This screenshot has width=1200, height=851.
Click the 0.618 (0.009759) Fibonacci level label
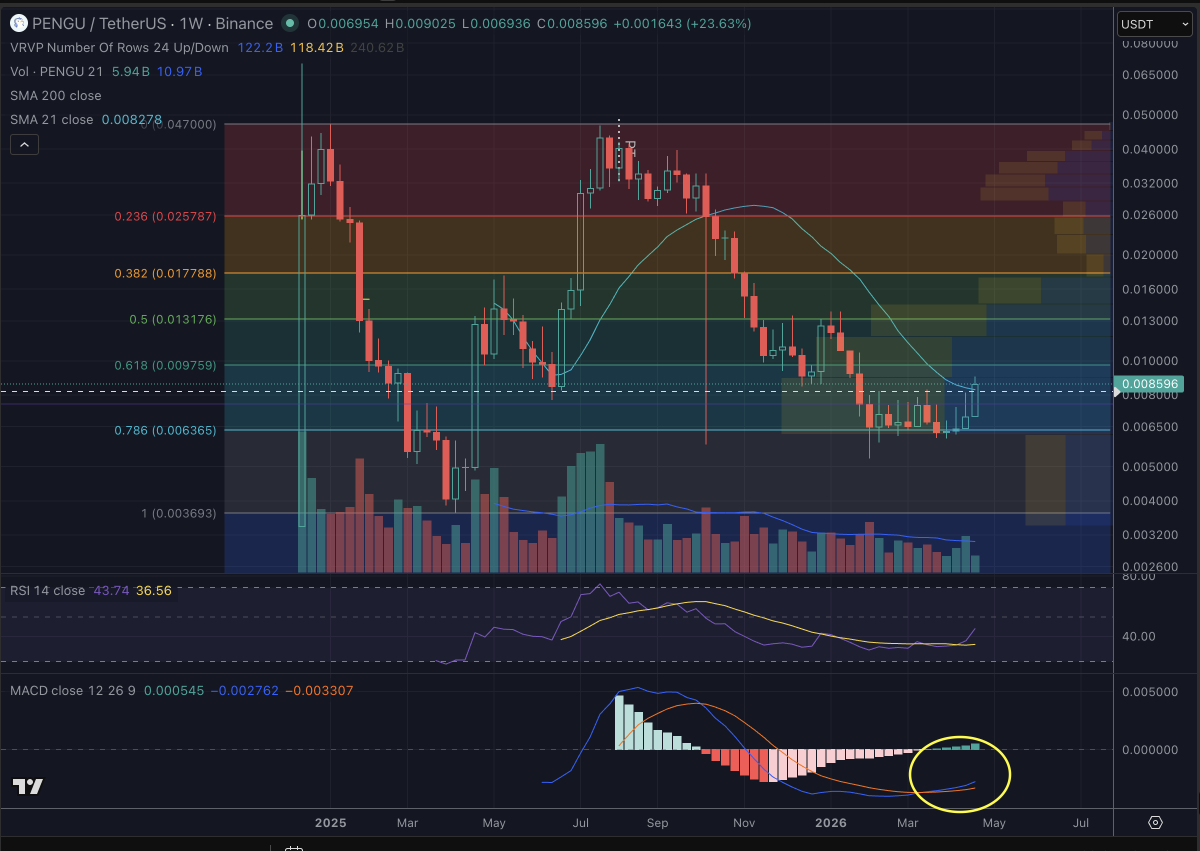tap(165, 365)
